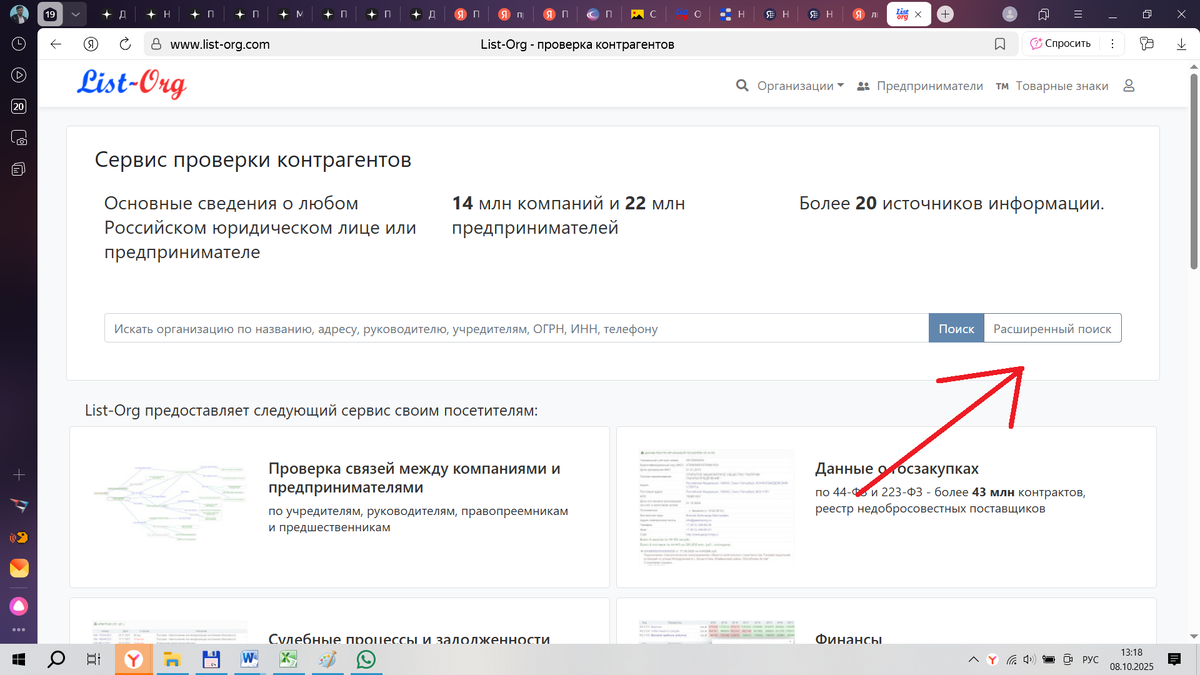
Task: Open Yandex home via the Я icon
Action: click(91, 44)
